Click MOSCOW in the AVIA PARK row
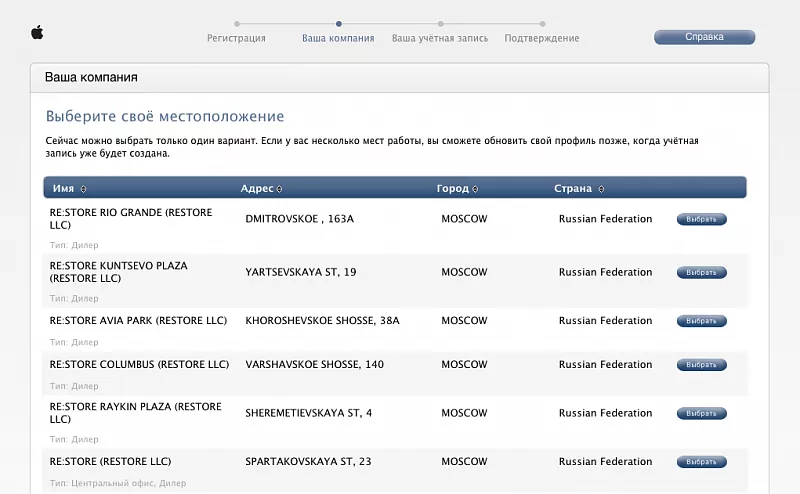This screenshot has width=800, height=494. click(464, 320)
